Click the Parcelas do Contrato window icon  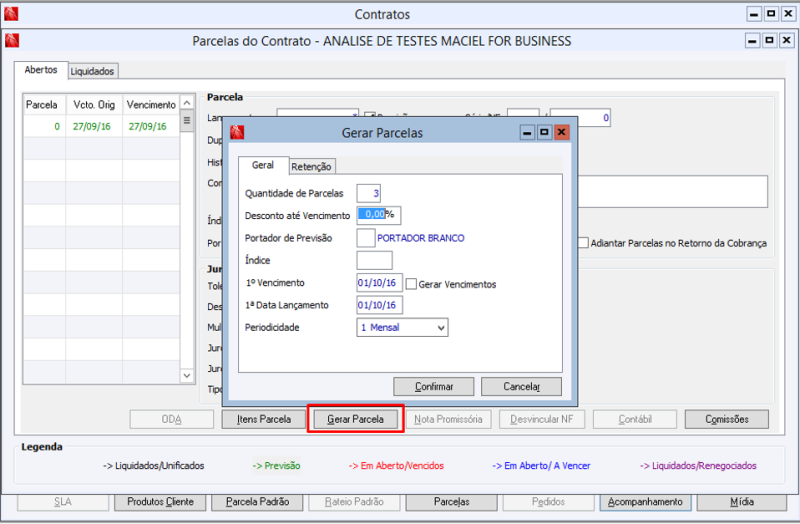click(12, 40)
